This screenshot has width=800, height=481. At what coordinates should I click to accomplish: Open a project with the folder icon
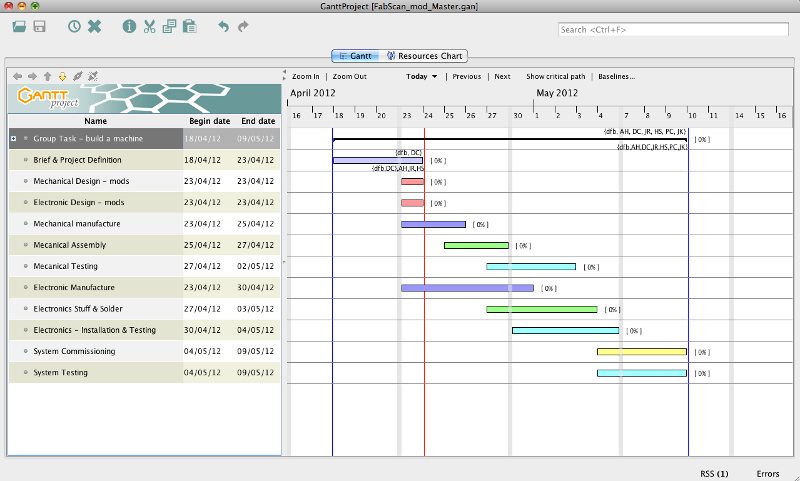(19, 26)
